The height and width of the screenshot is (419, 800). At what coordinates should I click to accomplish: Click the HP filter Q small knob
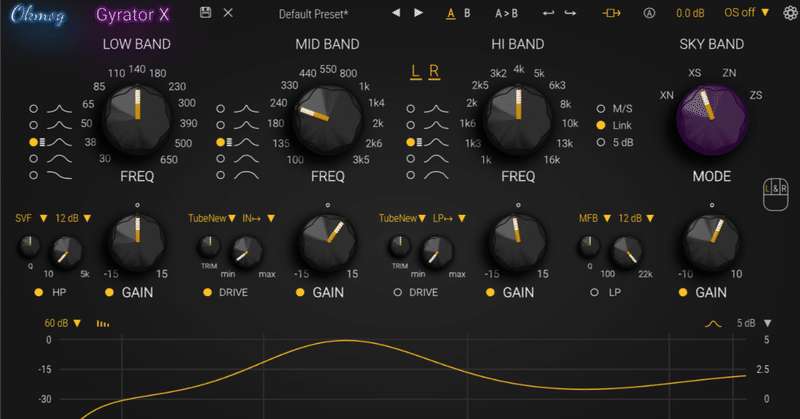coord(30,246)
